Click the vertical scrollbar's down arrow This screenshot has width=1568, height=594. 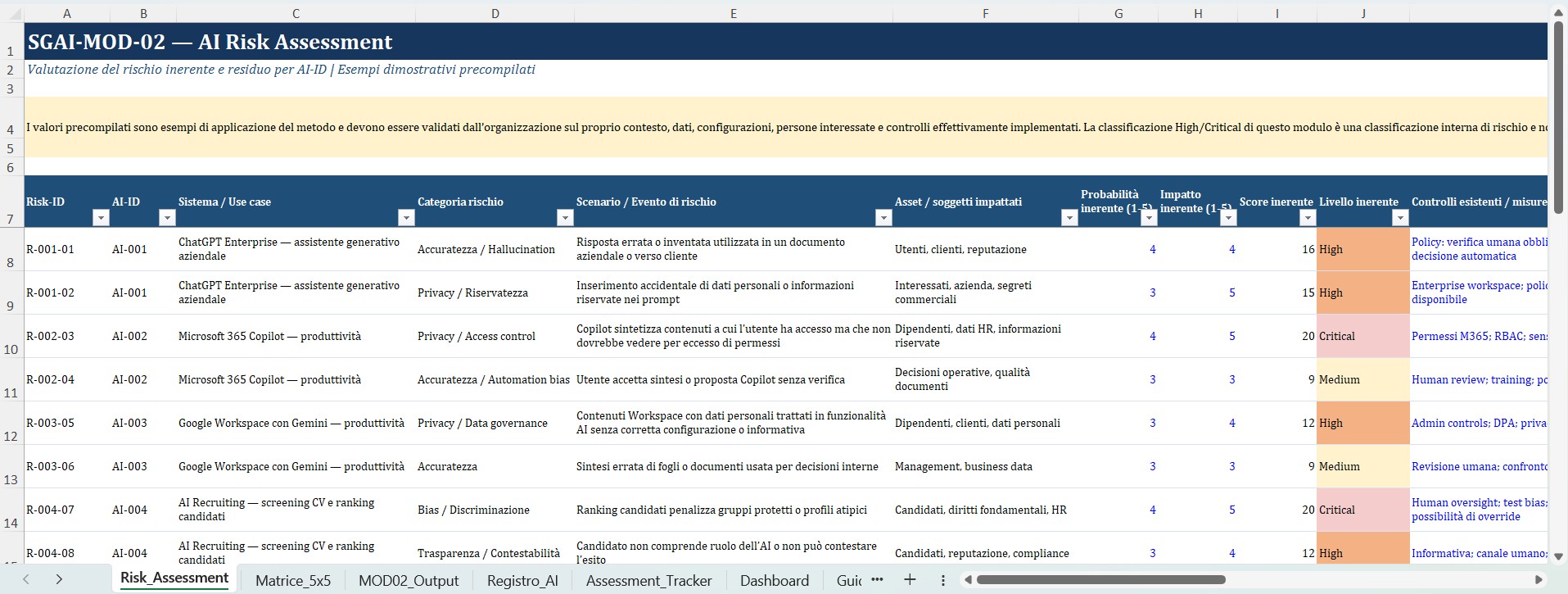coord(1558,556)
